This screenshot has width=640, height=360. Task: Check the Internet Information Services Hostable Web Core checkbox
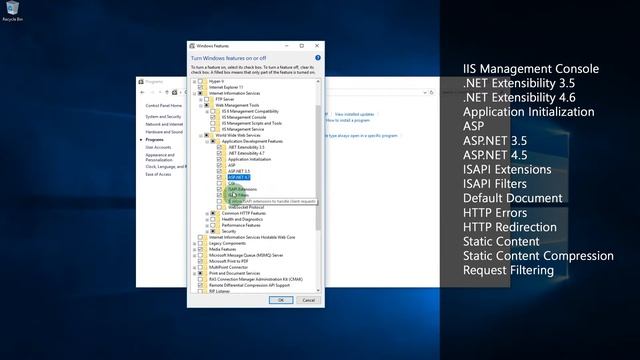click(200, 237)
